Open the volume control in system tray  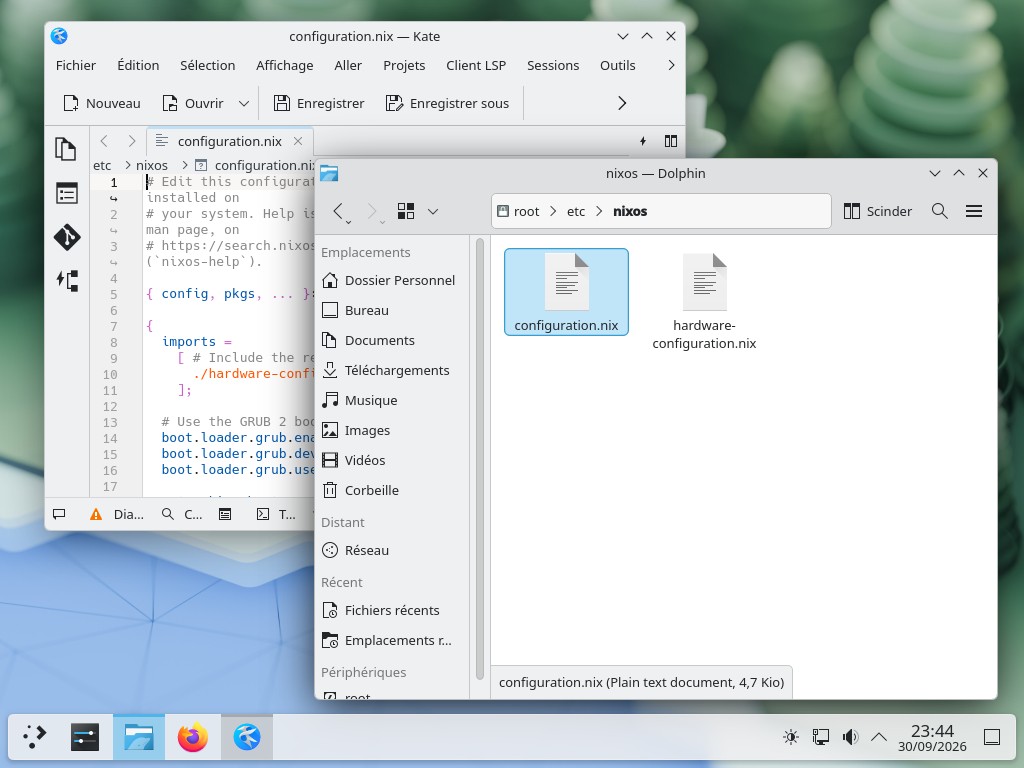850,737
